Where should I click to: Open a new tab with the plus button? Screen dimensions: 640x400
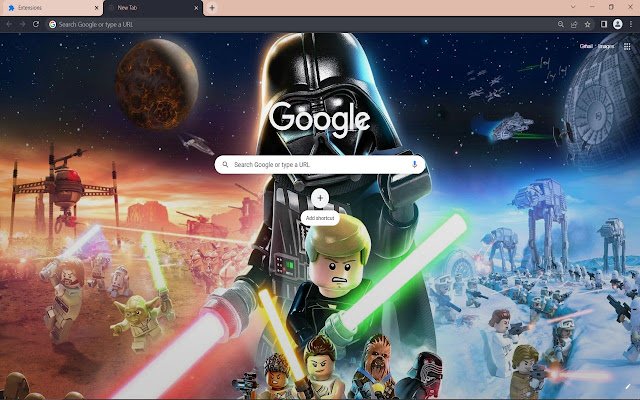coord(212,8)
